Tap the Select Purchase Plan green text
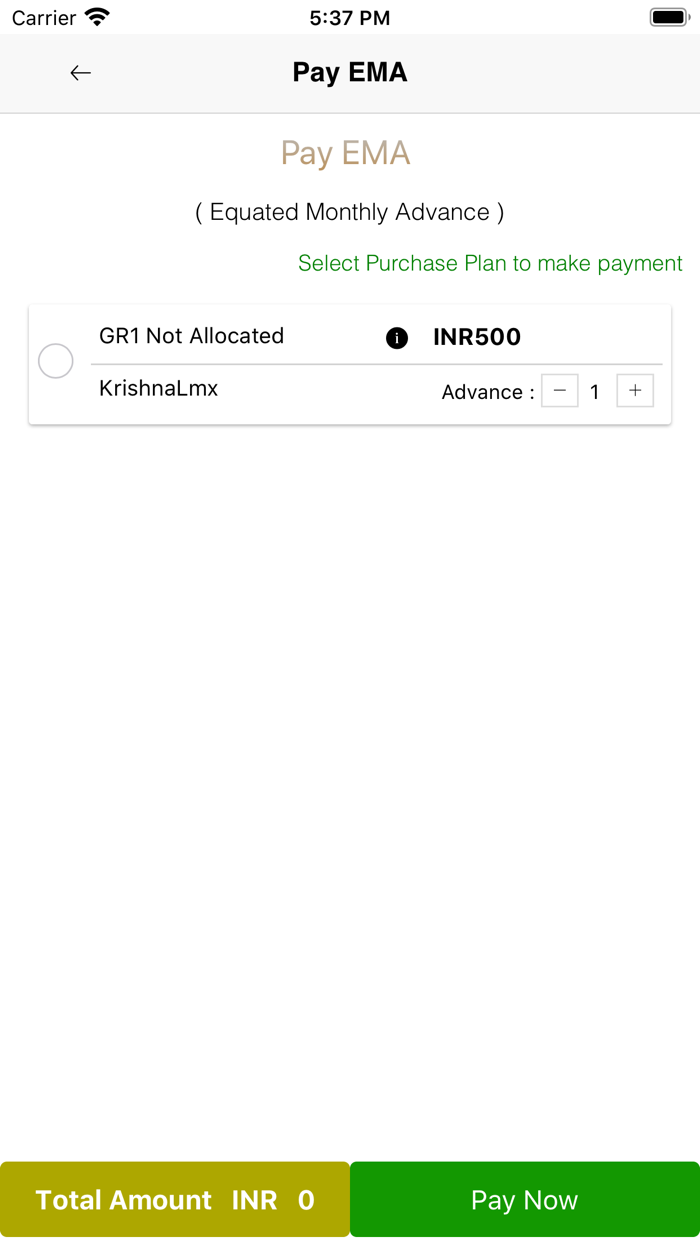The height and width of the screenshot is (1244, 700). pos(490,263)
